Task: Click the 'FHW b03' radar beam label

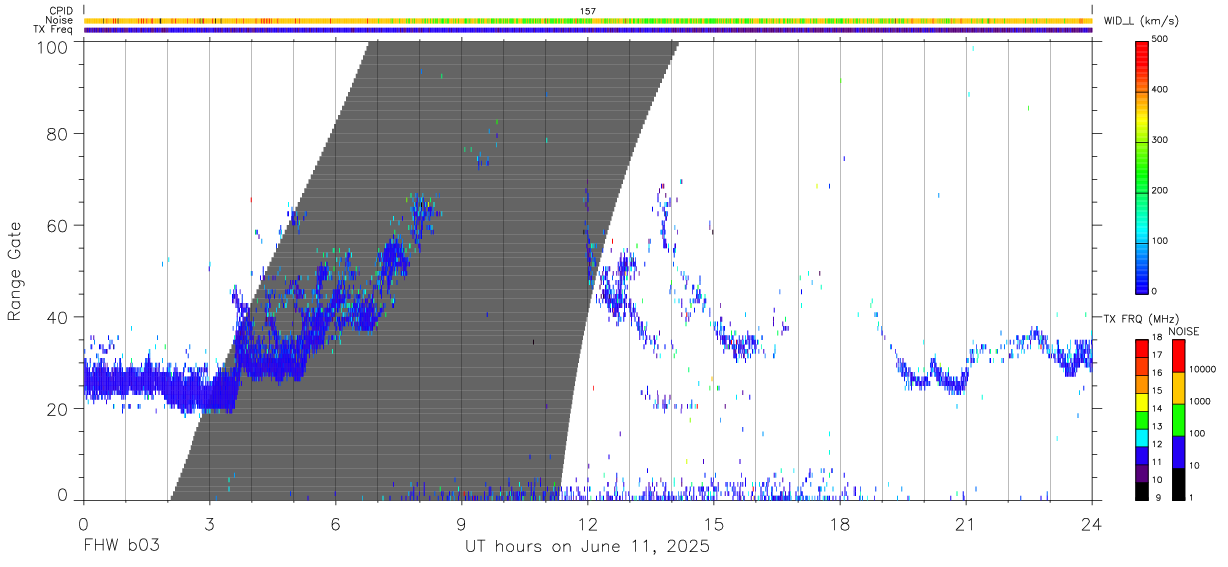Action: point(122,547)
